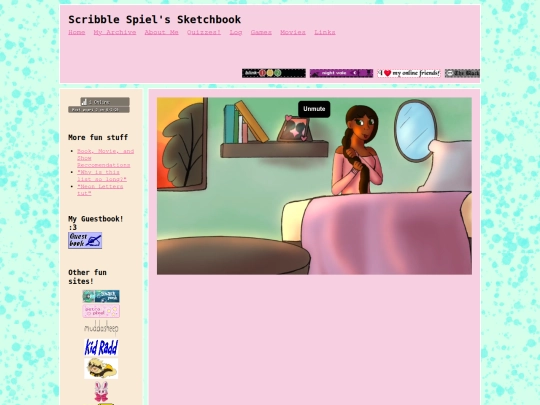Open the Quizzes! page
The width and height of the screenshot is (540, 405).
[204, 32]
